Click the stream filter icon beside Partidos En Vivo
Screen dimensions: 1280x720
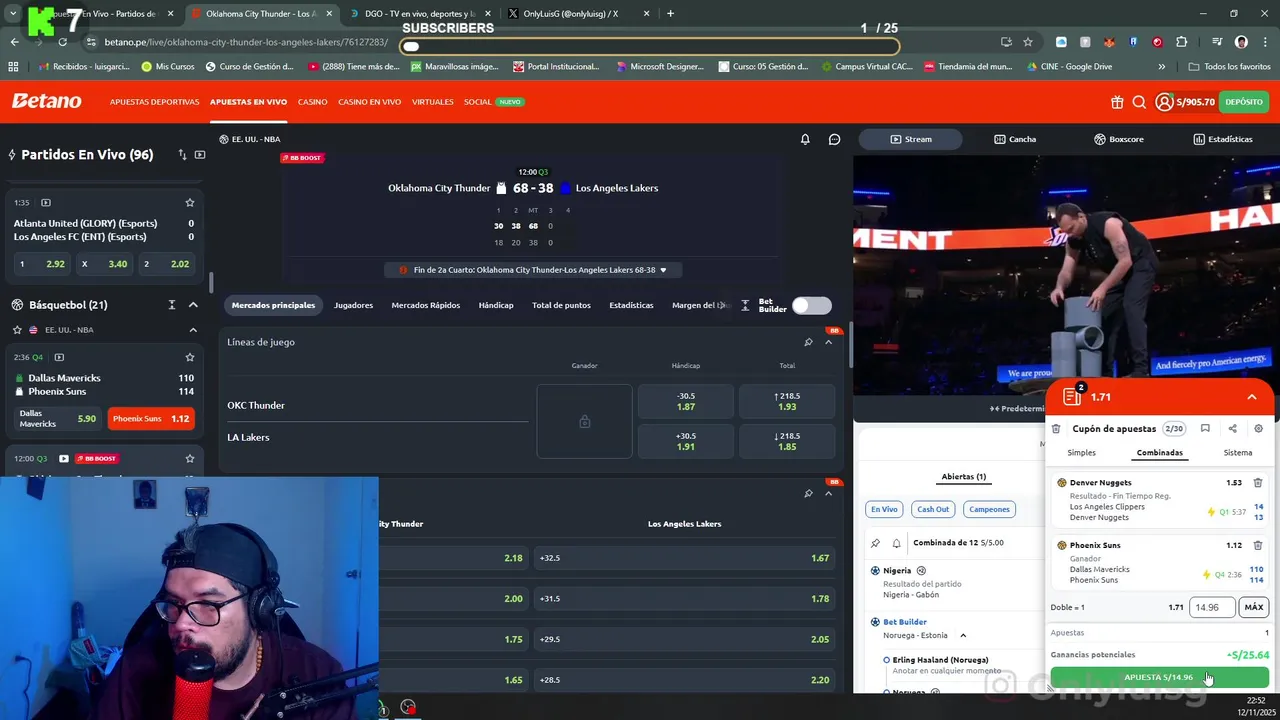200,155
